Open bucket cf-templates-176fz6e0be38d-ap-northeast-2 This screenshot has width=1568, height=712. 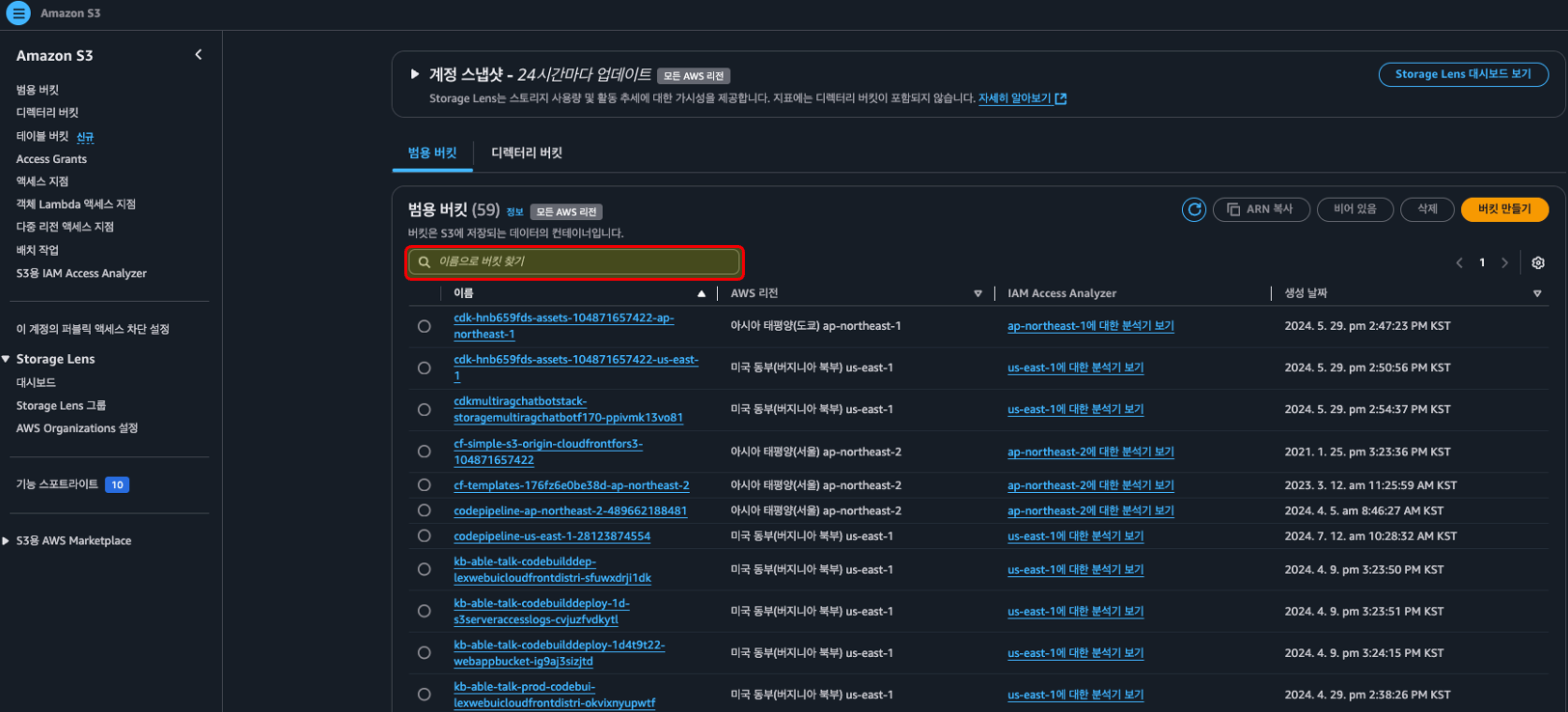pyautogui.click(x=571, y=485)
